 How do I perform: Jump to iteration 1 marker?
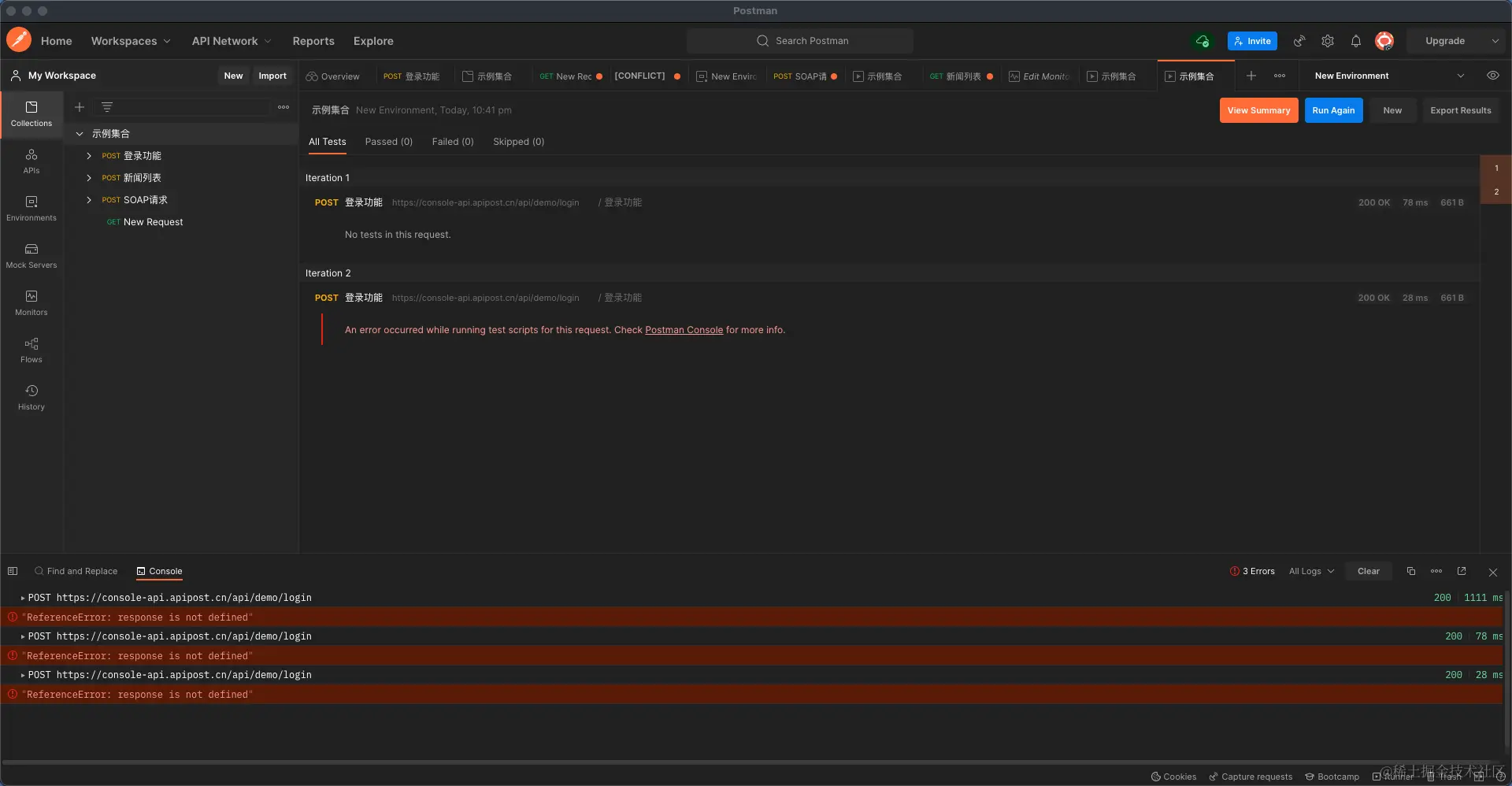point(1496,168)
